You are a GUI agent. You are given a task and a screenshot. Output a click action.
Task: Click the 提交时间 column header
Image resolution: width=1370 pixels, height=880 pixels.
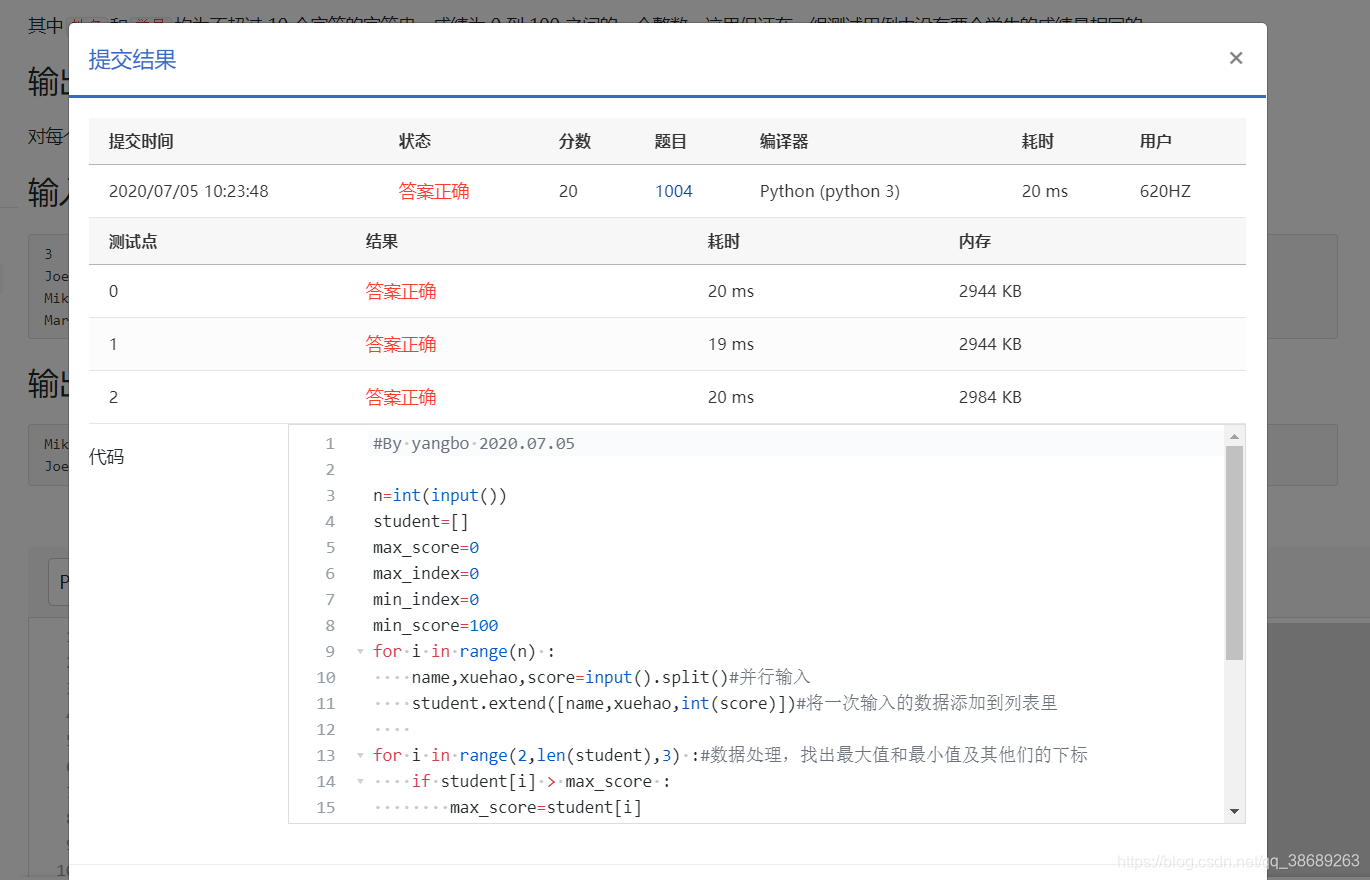point(139,141)
